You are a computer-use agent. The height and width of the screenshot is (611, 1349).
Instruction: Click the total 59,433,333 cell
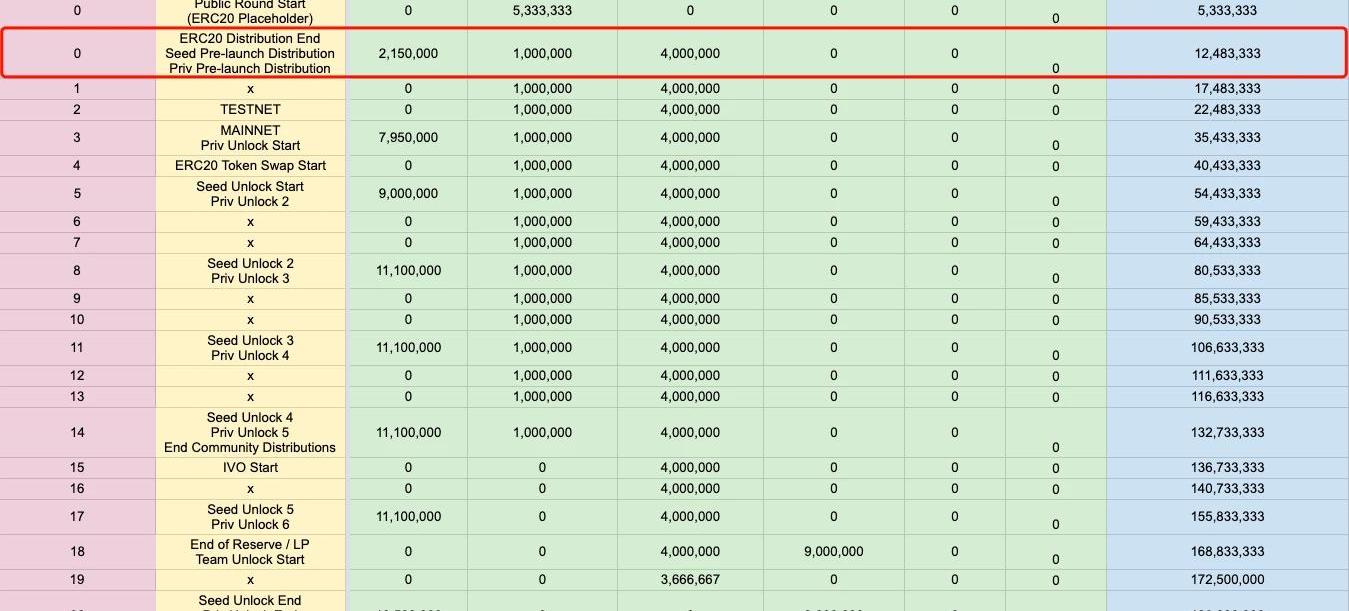point(1227,221)
